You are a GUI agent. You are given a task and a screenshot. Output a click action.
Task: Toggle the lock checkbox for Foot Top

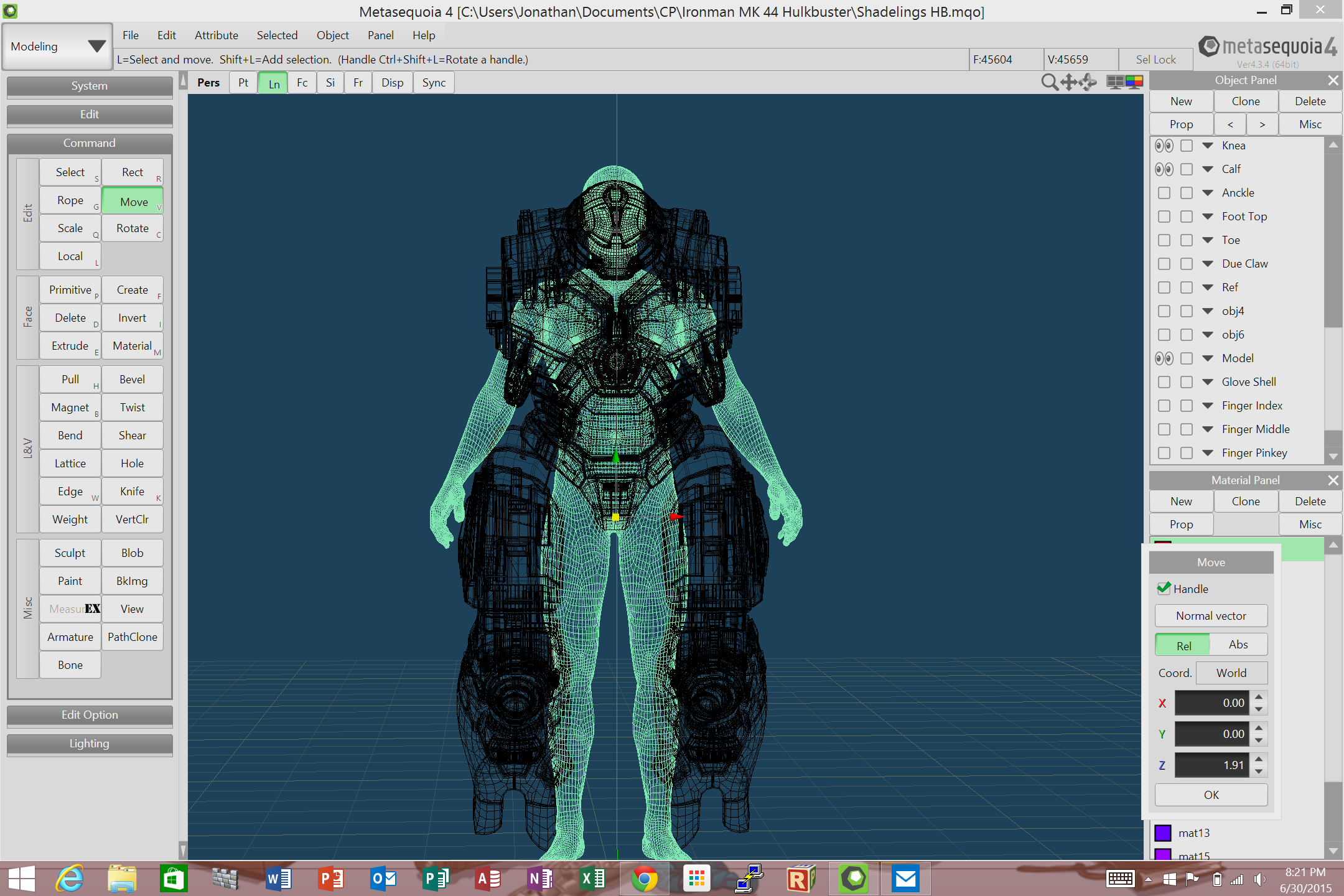[x=1187, y=217]
